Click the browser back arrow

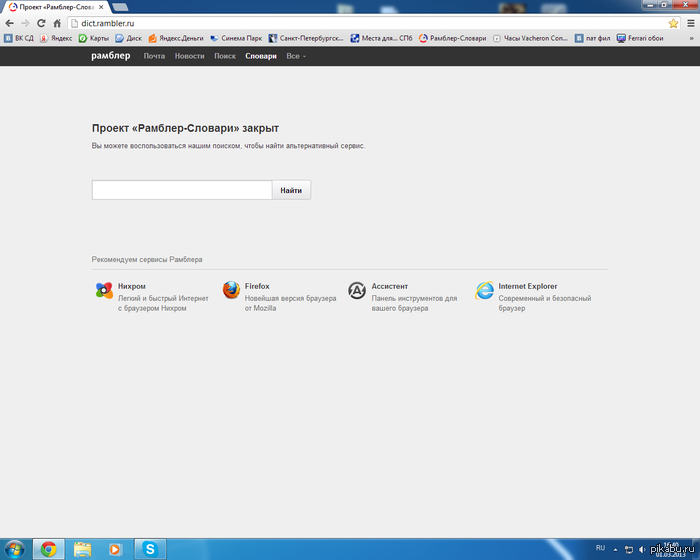(9, 23)
